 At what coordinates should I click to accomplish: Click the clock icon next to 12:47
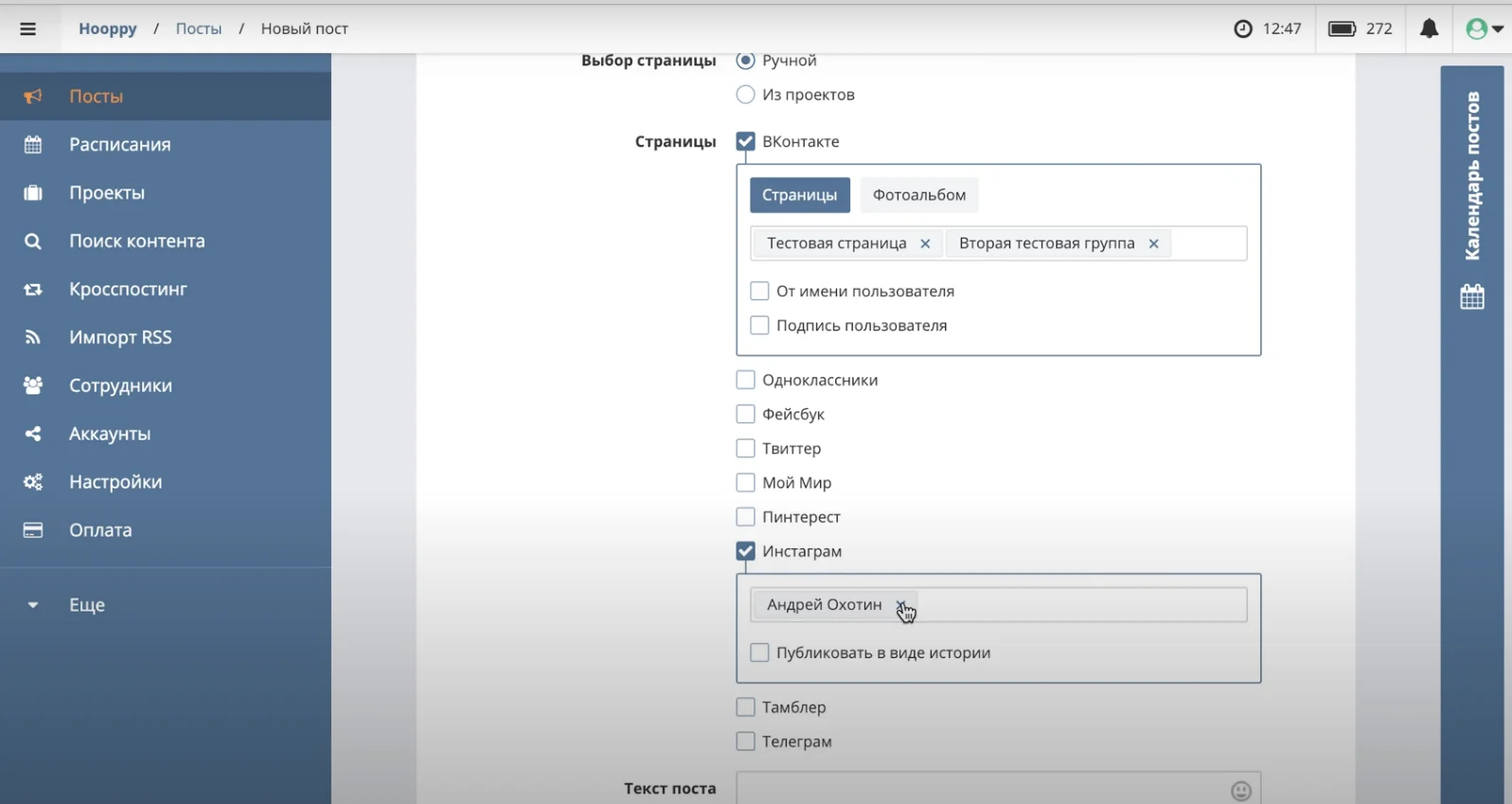pos(1242,28)
